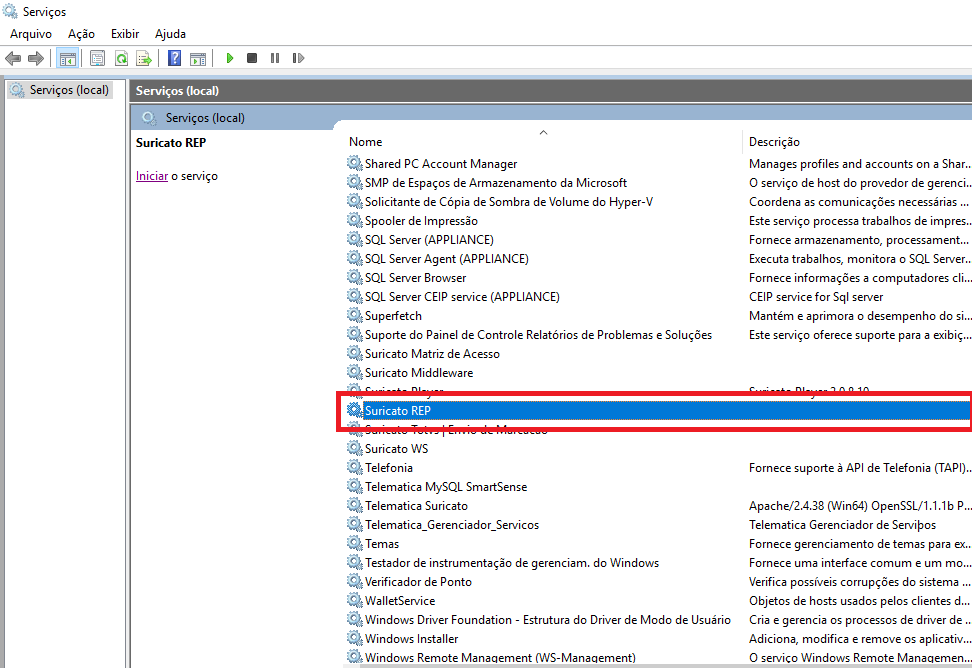Click the description 'Fornece suporte à API de Telefonia'

click(x=860, y=468)
